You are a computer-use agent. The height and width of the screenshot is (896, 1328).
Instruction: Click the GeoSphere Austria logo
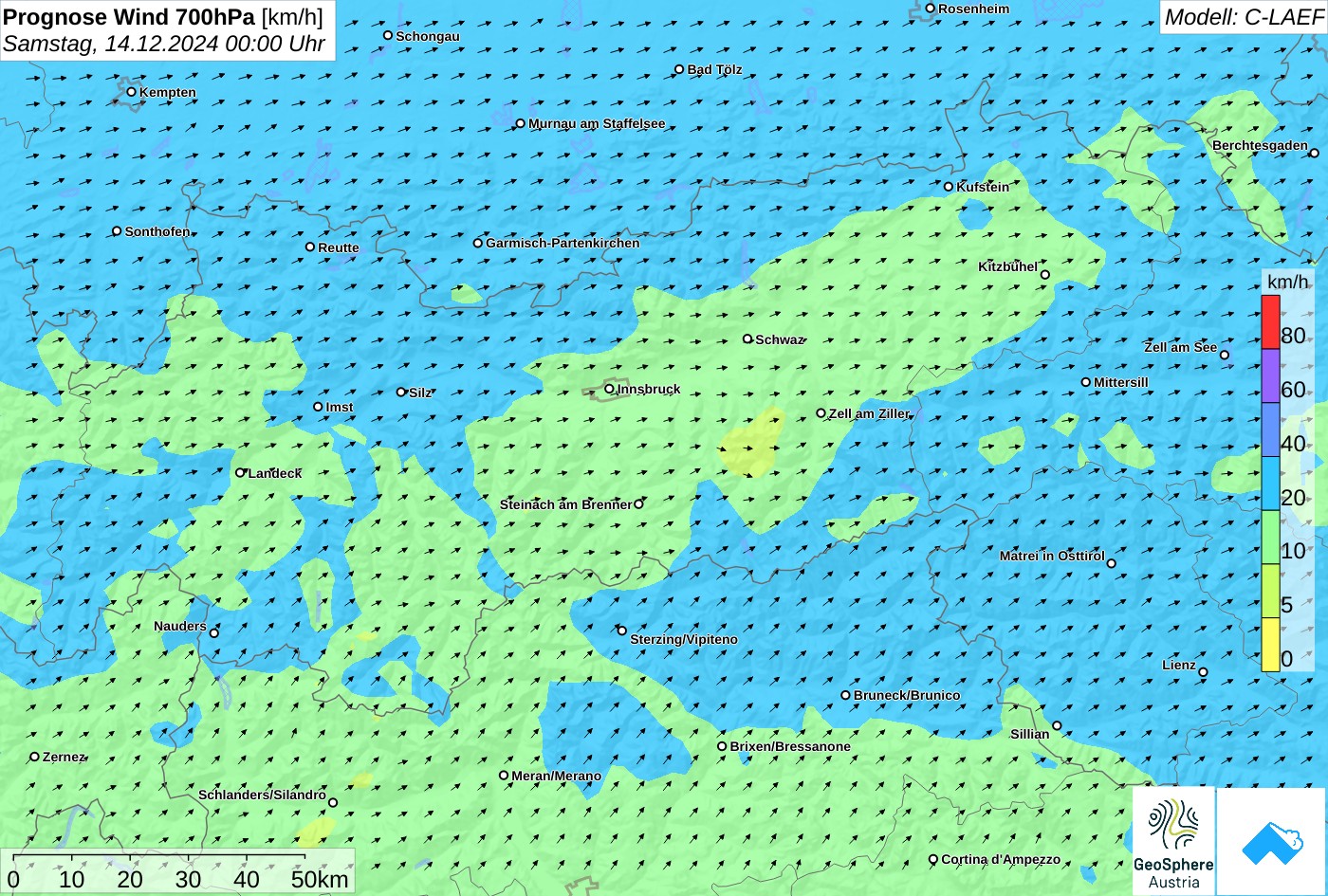[1173, 841]
